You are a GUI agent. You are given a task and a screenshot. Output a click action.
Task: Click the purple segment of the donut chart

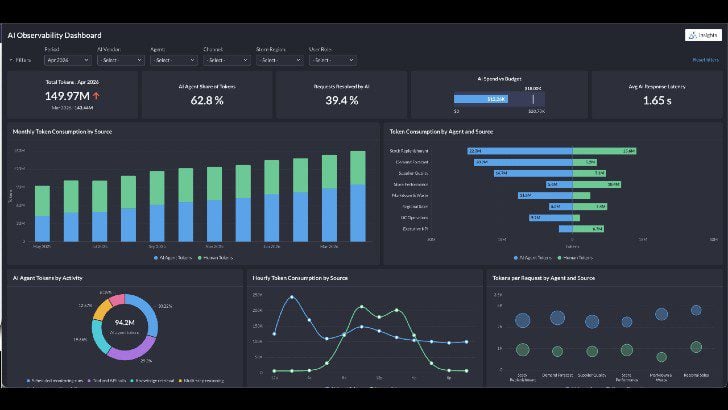pos(132,350)
